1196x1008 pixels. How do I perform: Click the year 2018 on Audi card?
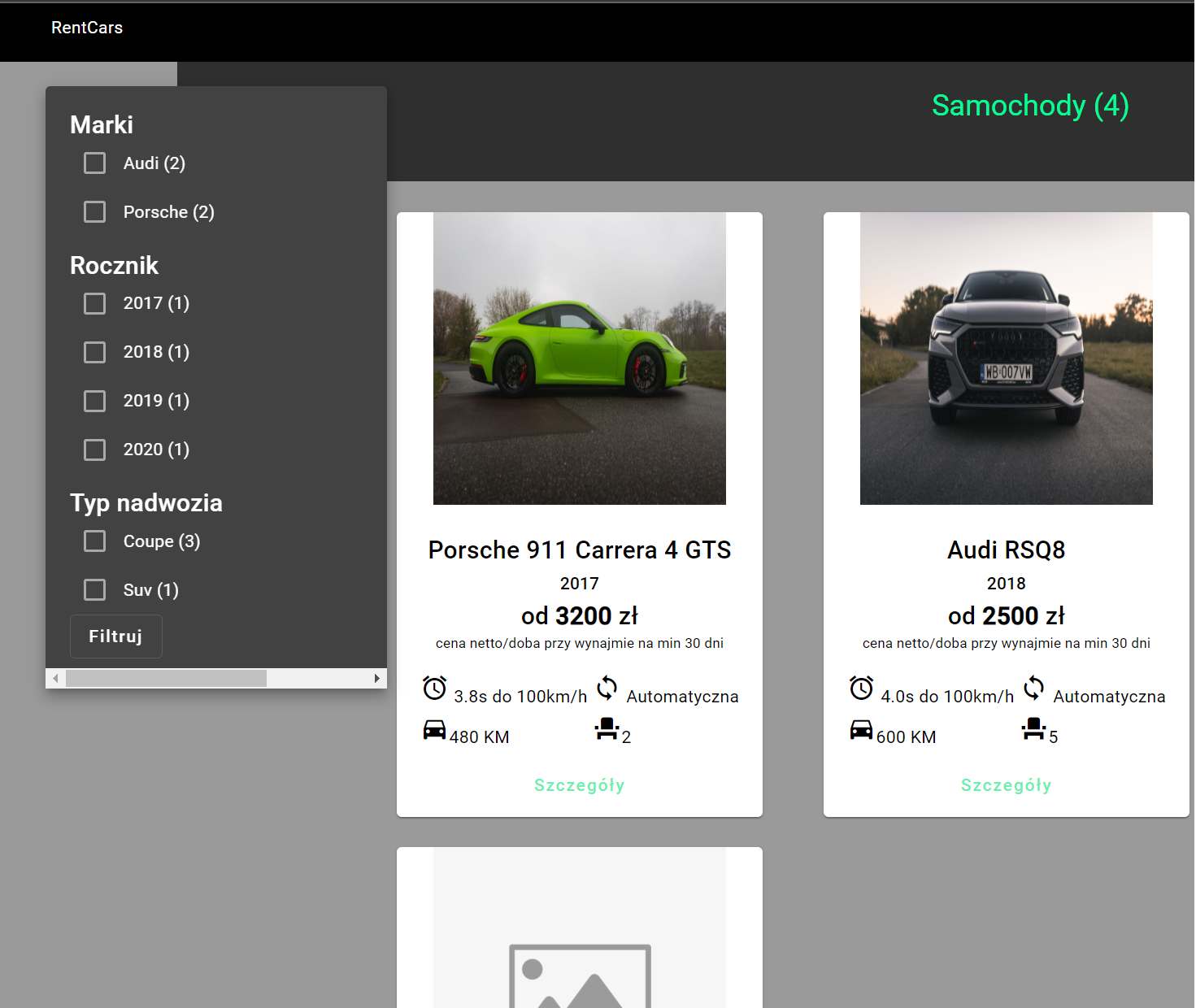click(x=1007, y=584)
